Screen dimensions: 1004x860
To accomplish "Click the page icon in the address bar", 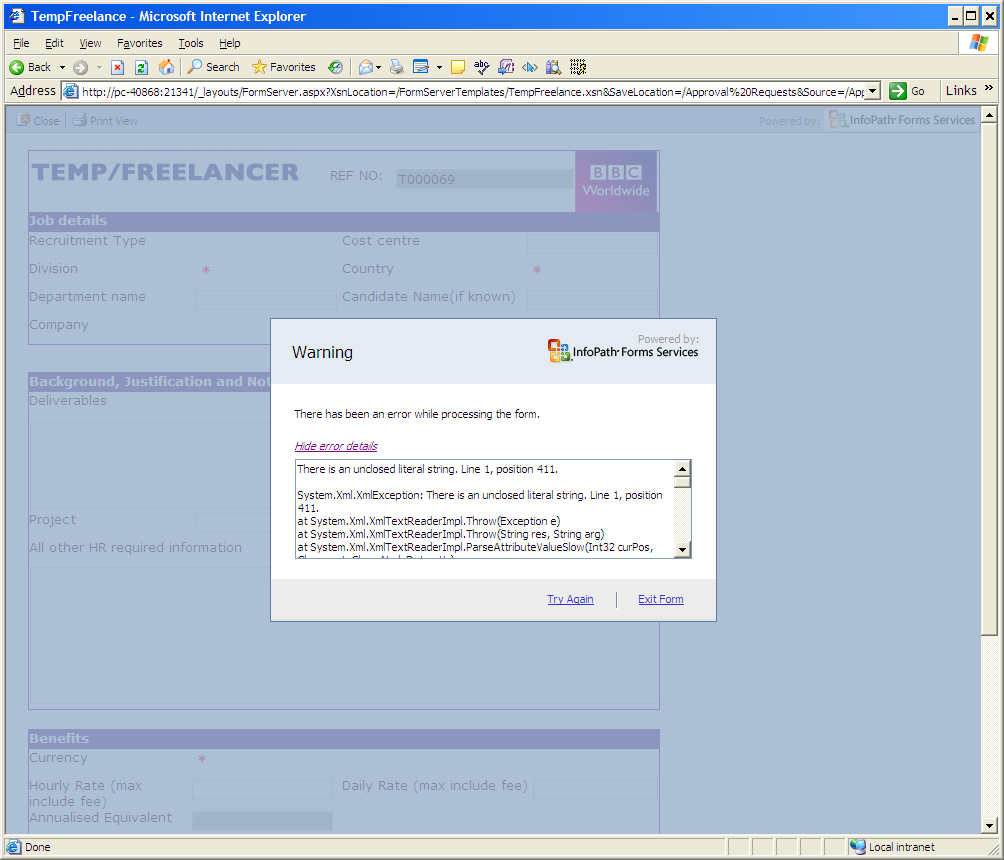I will 70,92.
